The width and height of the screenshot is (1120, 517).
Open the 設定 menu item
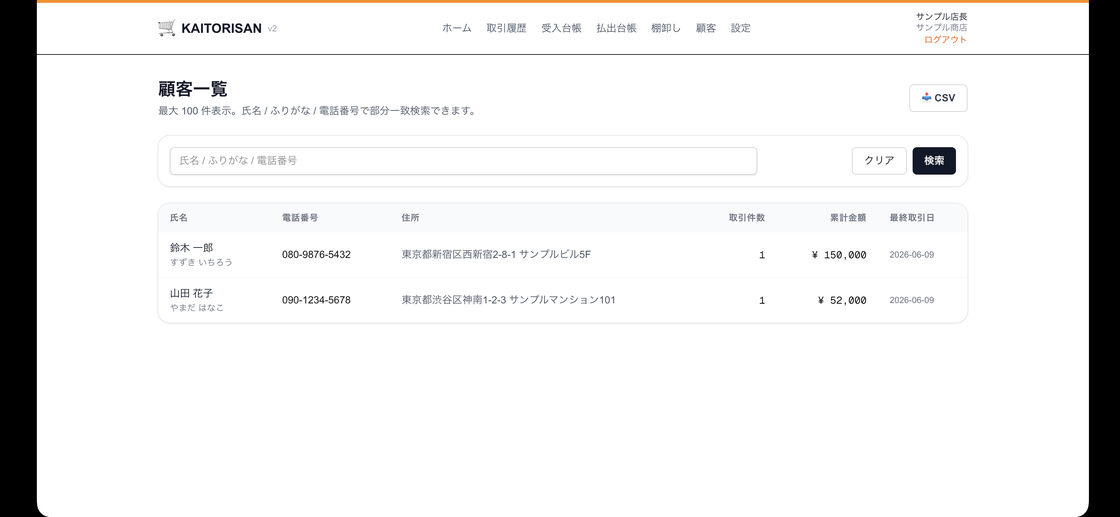point(741,29)
